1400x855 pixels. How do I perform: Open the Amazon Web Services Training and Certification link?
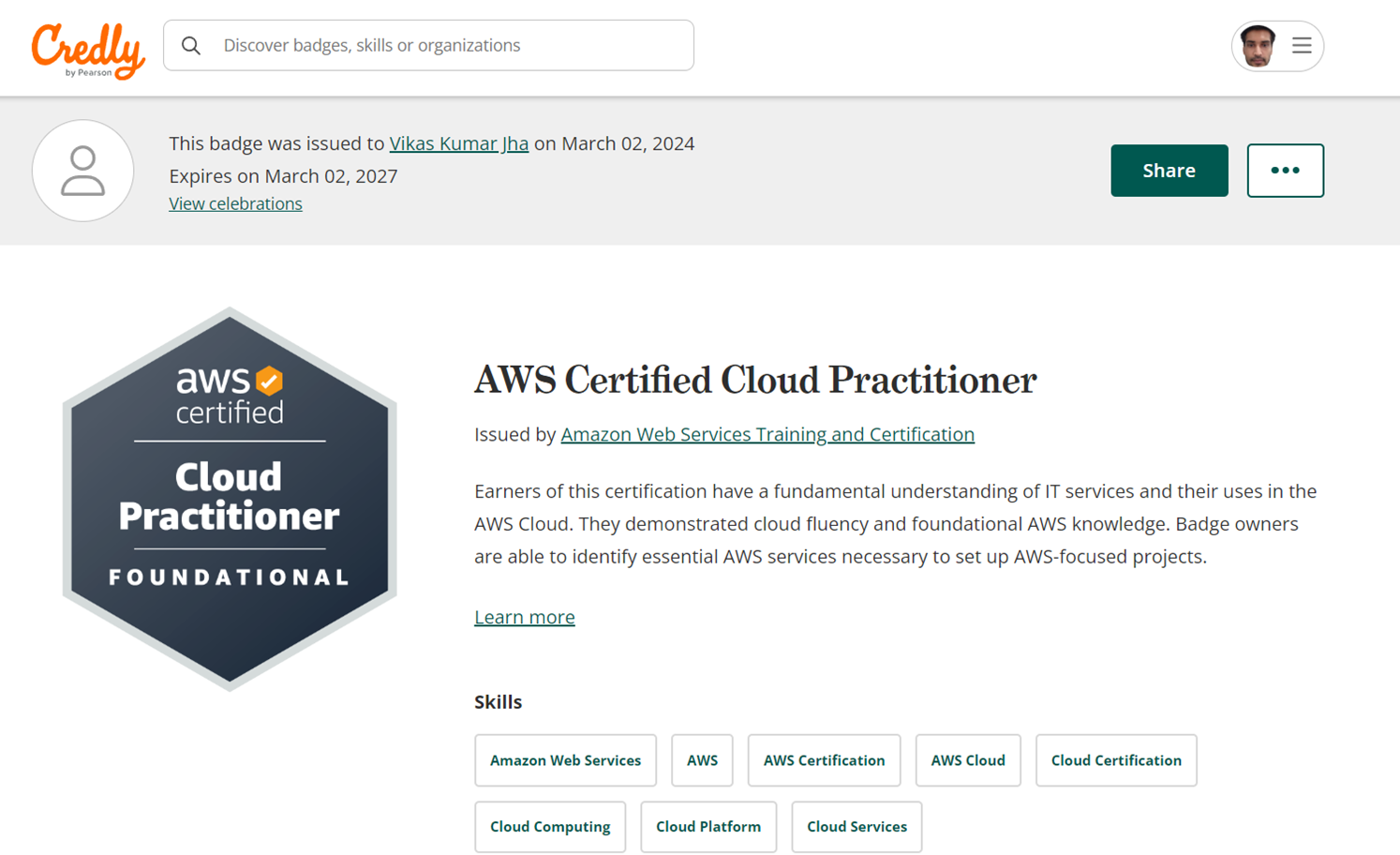(x=767, y=434)
